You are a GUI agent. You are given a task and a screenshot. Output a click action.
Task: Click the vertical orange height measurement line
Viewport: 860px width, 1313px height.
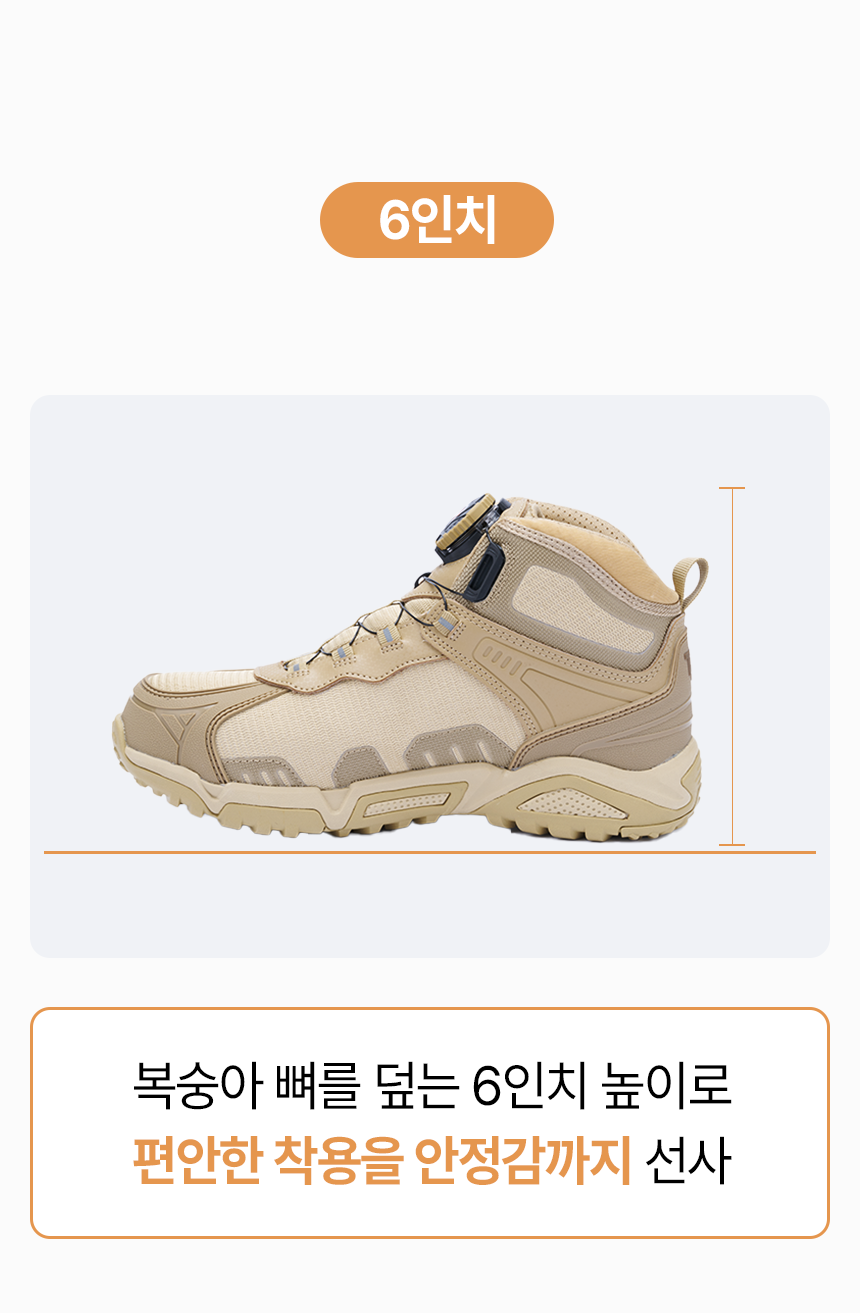pos(732,666)
